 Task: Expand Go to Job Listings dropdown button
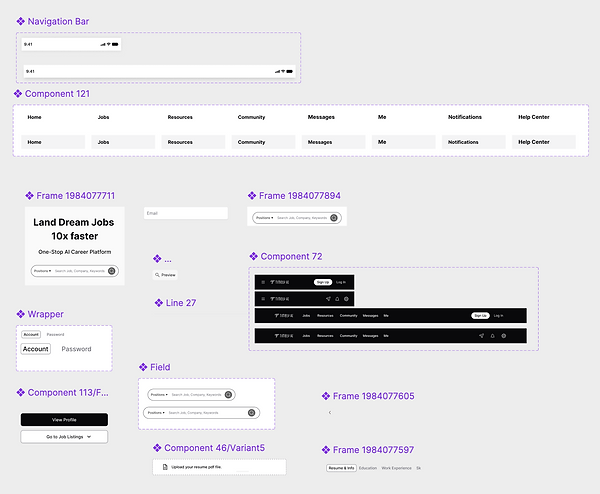pyautogui.click(x=64, y=437)
